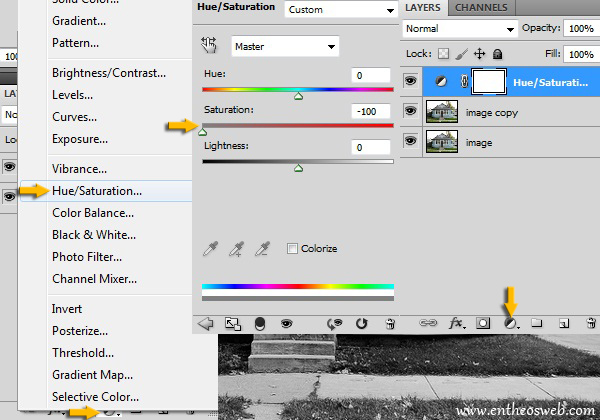
Task: Open the fx layer style menu
Action: [x=457, y=323]
